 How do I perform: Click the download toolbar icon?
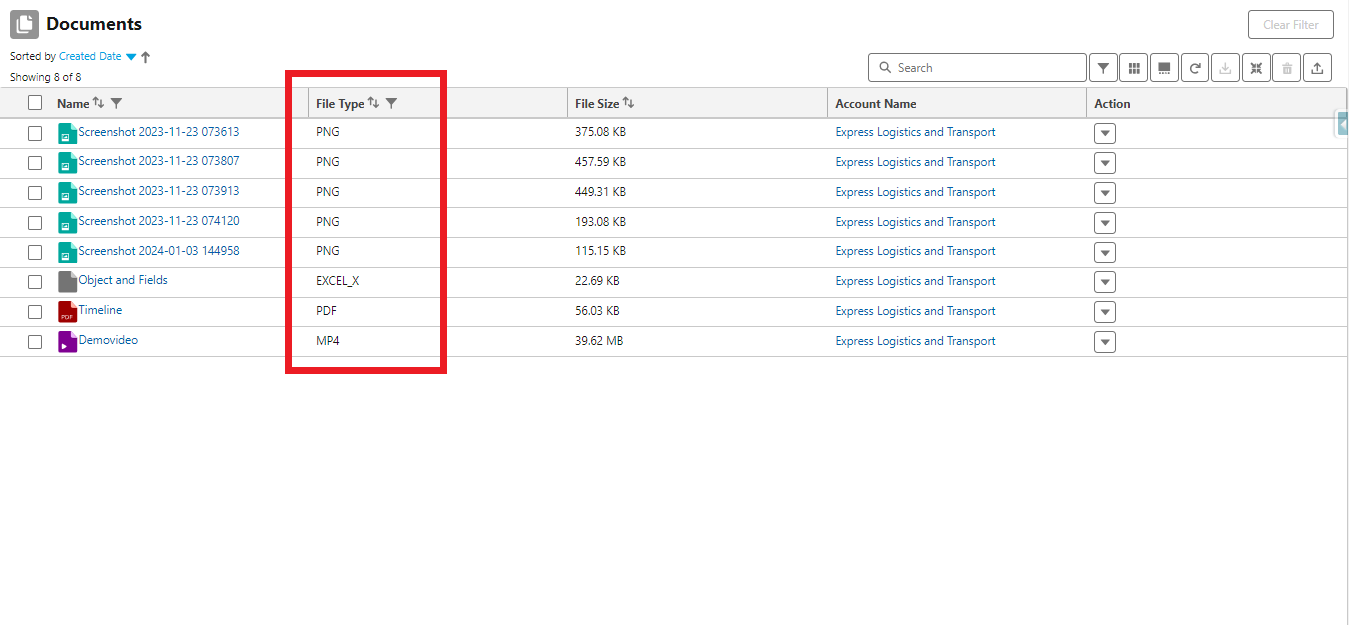[x=1225, y=68]
